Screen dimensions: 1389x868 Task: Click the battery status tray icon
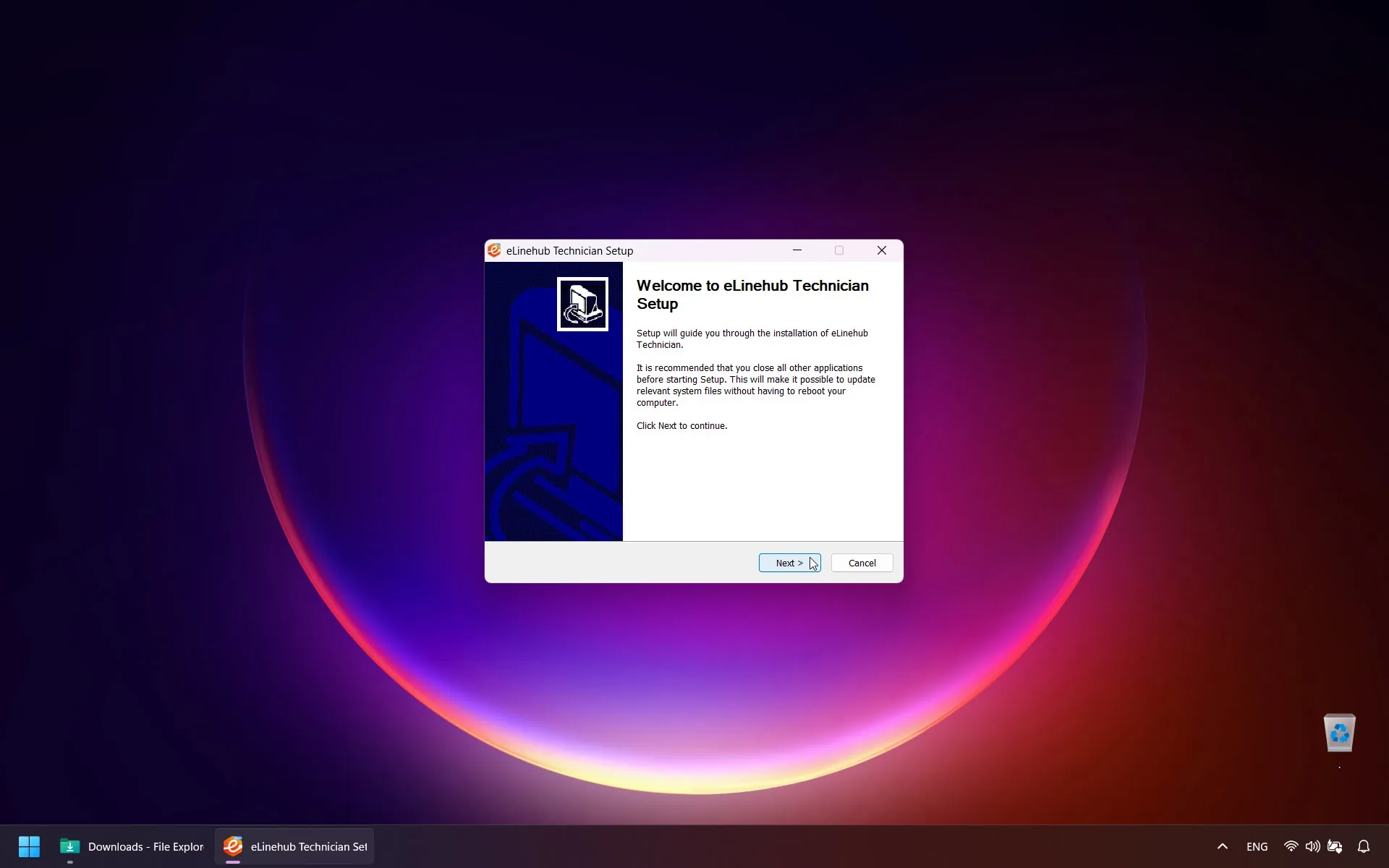click(x=1335, y=846)
